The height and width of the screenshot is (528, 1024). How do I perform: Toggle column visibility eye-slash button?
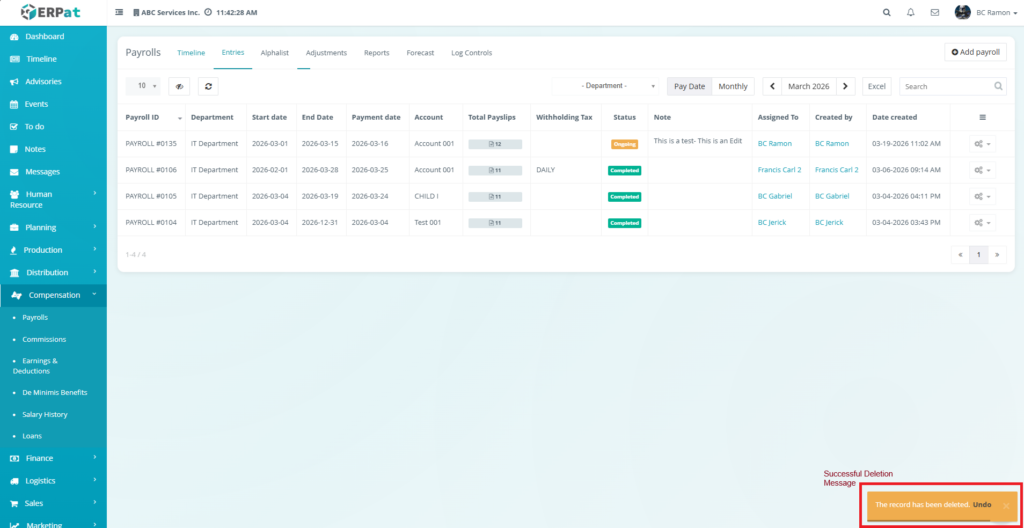click(x=179, y=87)
